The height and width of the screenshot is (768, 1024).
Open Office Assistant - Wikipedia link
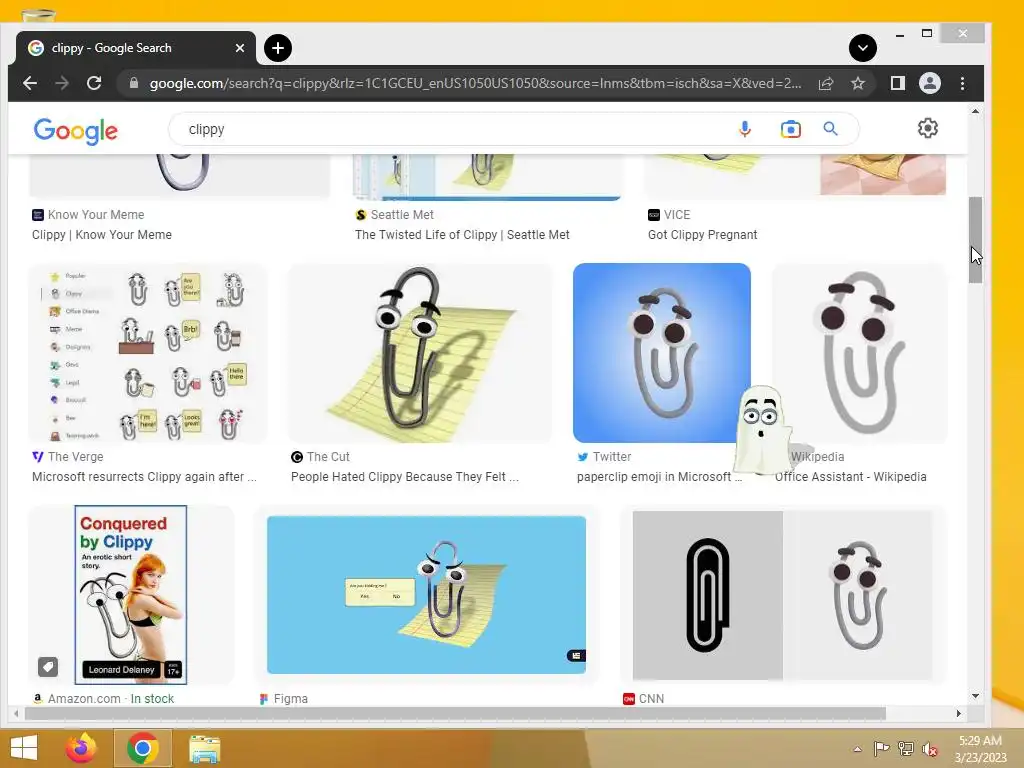click(x=851, y=477)
